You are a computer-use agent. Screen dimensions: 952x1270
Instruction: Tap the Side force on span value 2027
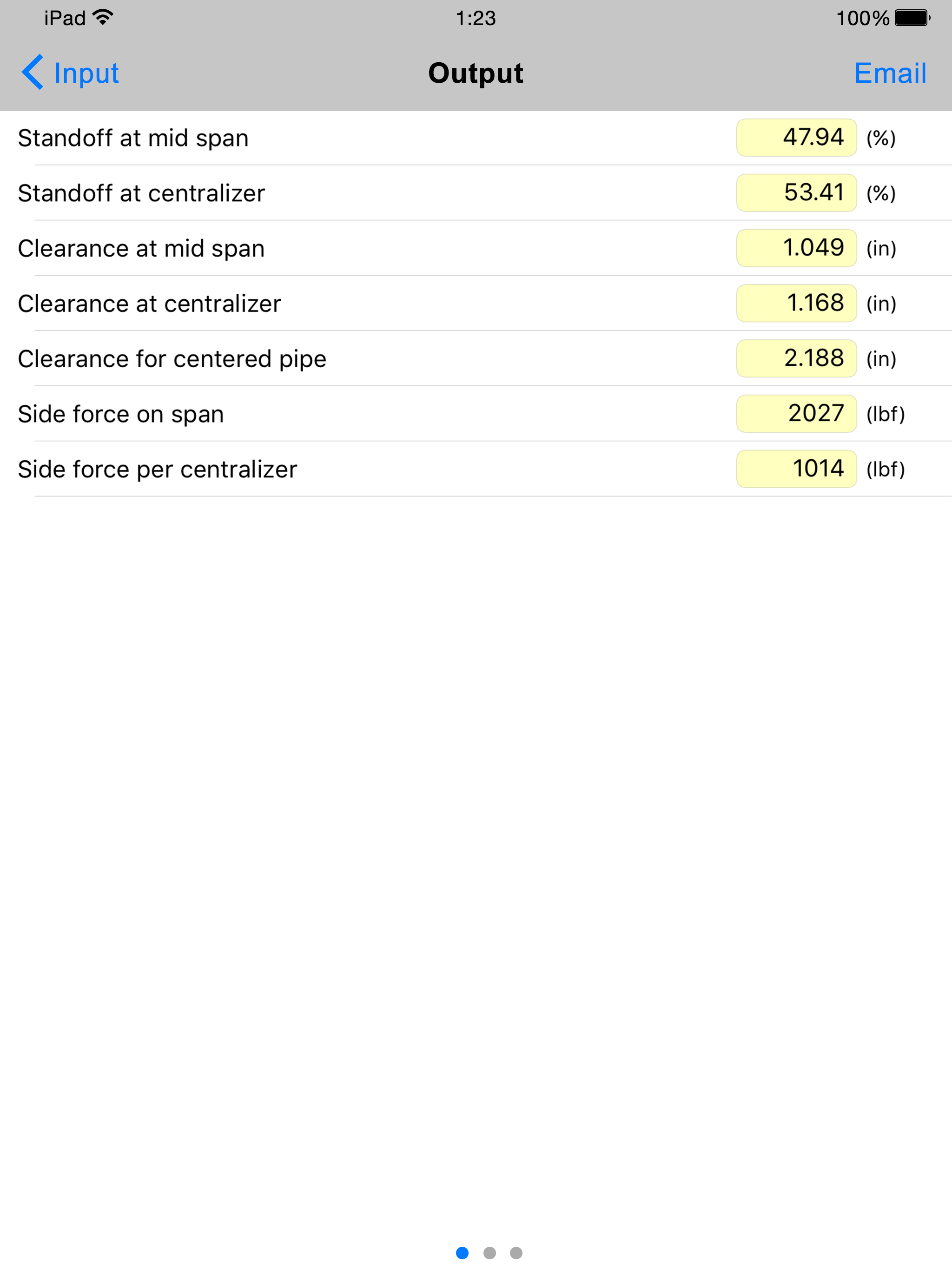point(796,413)
